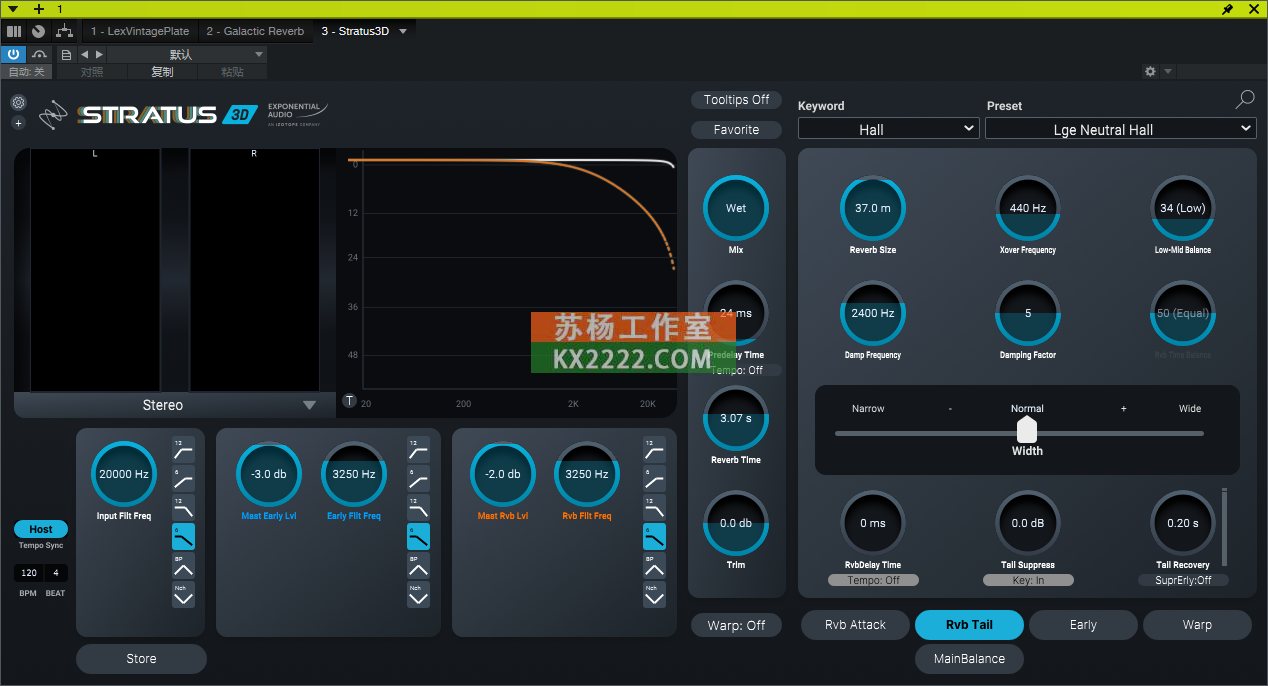Click the plus icon below the plugin gear
The height and width of the screenshot is (686, 1268).
click(x=18, y=123)
